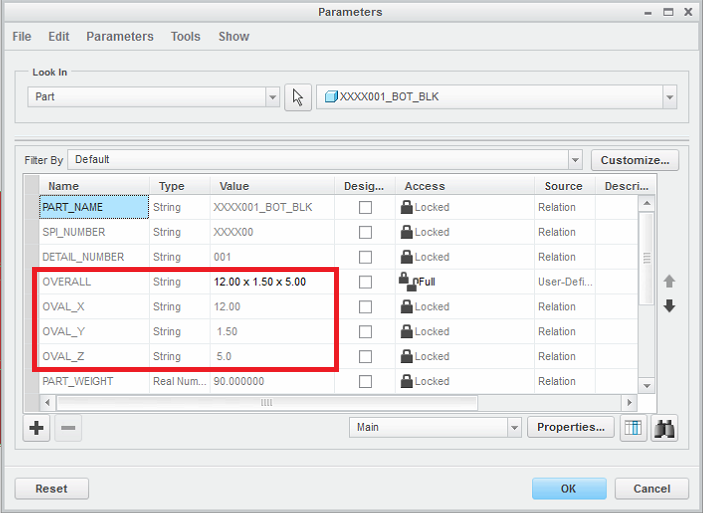Click the Full access icon for OVERALL
703x513 pixels.
click(408, 282)
